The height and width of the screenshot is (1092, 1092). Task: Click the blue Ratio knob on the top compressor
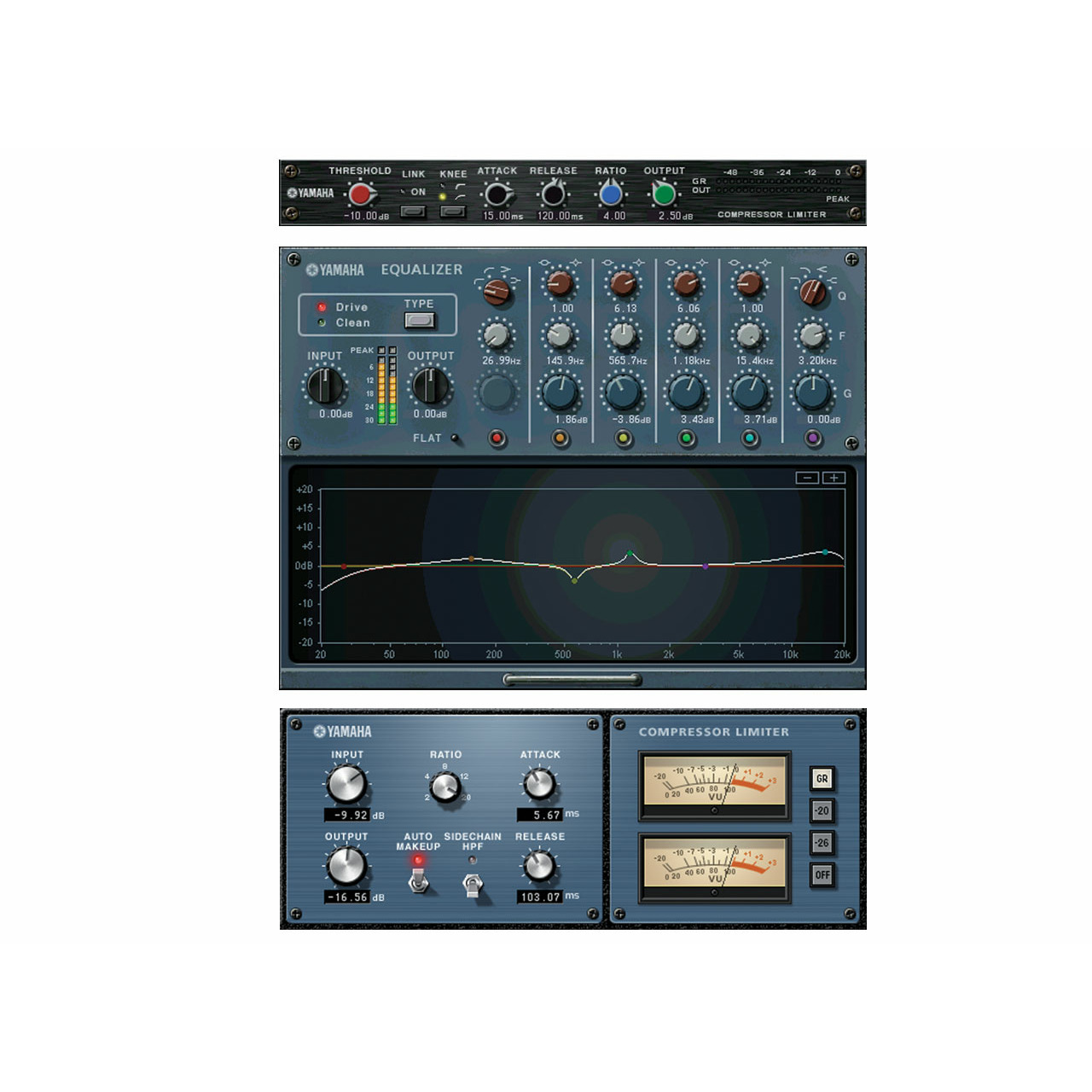tap(610, 195)
